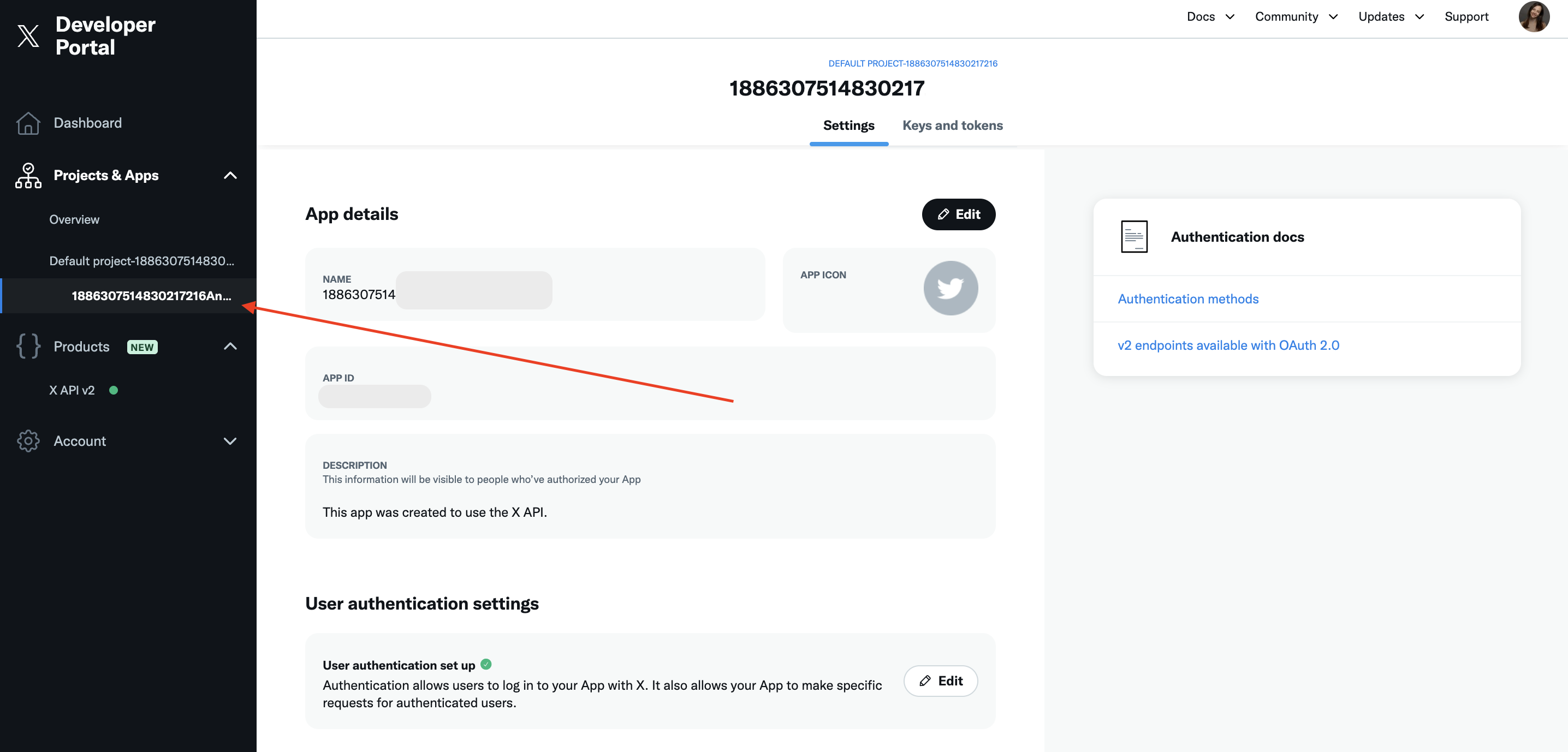Click the Products curly braces icon
Screen dimensions: 1568x752
(x=28, y=346)
